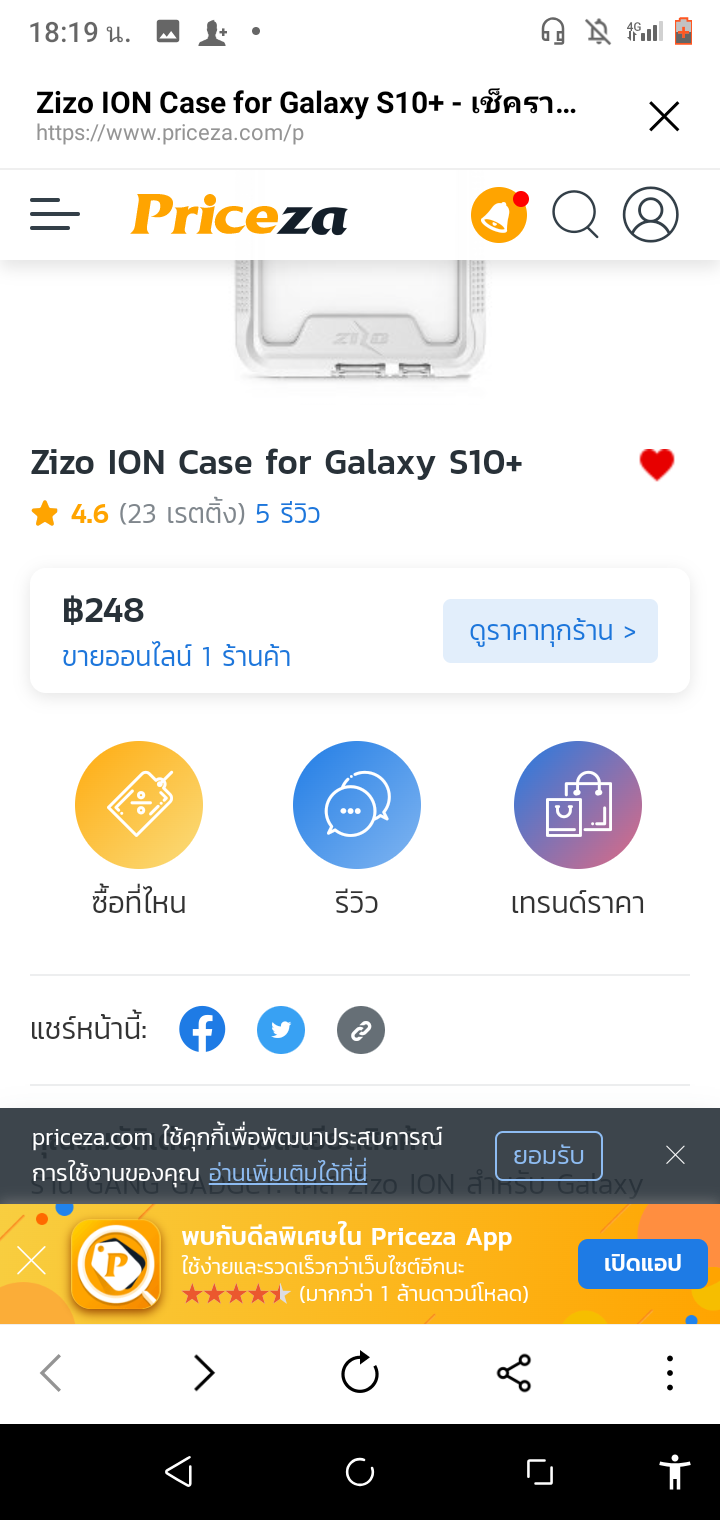Open the ซื้อที่ไหน where-to-buy icon
Image resolution: width=720 pixels, height=1520 pixels.
coord(139,805)
